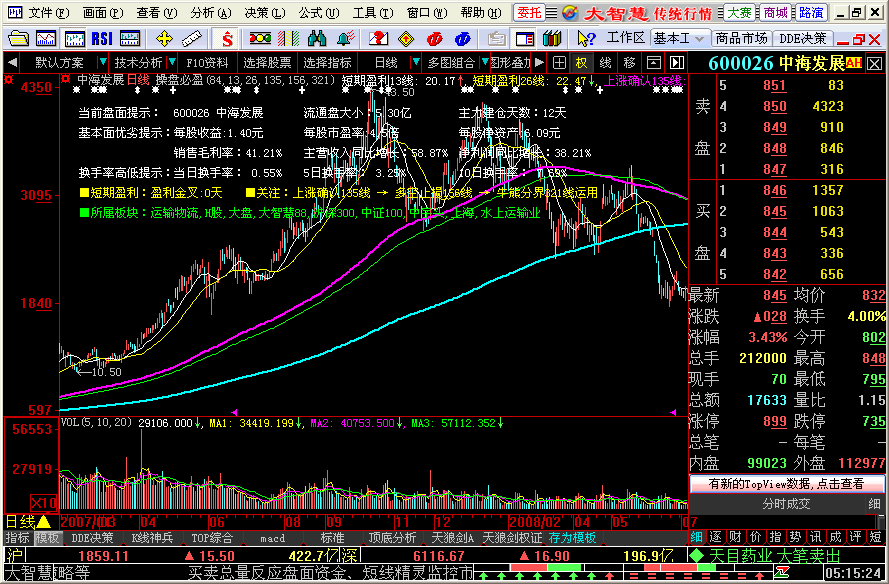This screenshot has width=889, height=584.
Task: Open the 基本工 workspace combo box
Action: pyautogui.click(x=680, y=39)
